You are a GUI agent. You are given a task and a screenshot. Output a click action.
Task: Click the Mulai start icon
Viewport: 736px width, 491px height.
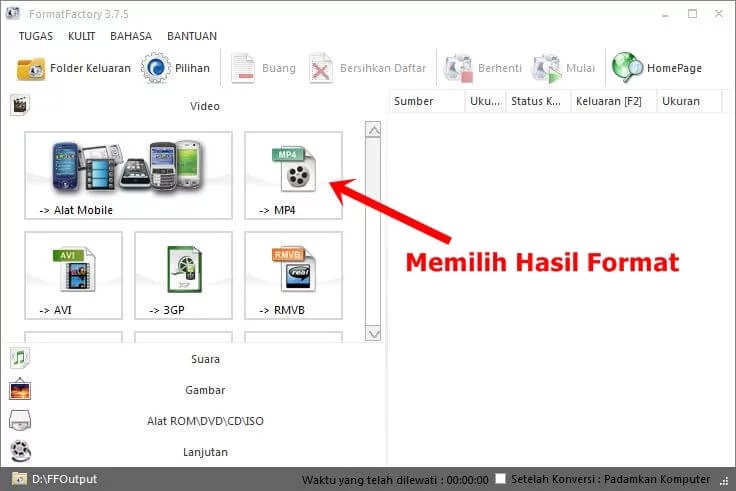546,69
